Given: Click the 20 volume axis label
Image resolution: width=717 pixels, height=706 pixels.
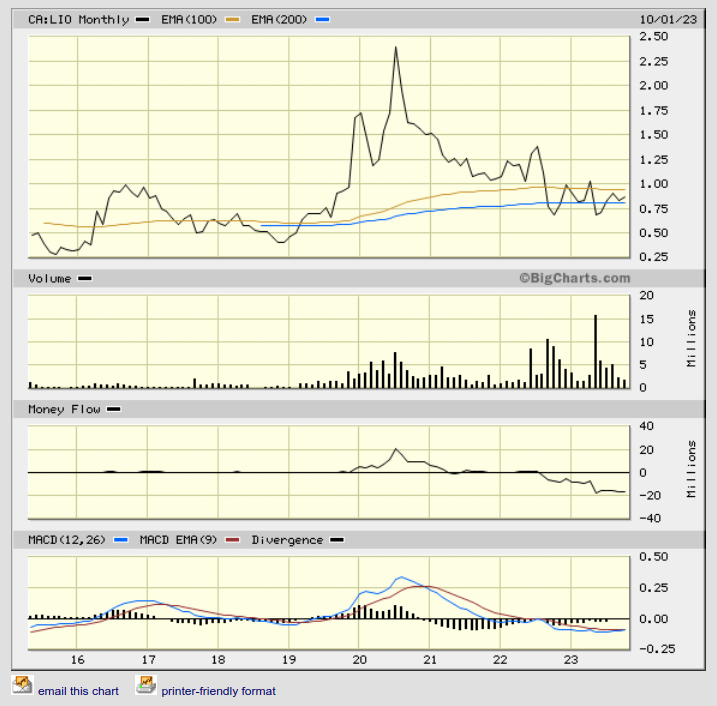Looking at the screenshot, I should click(x=646, y=295).
